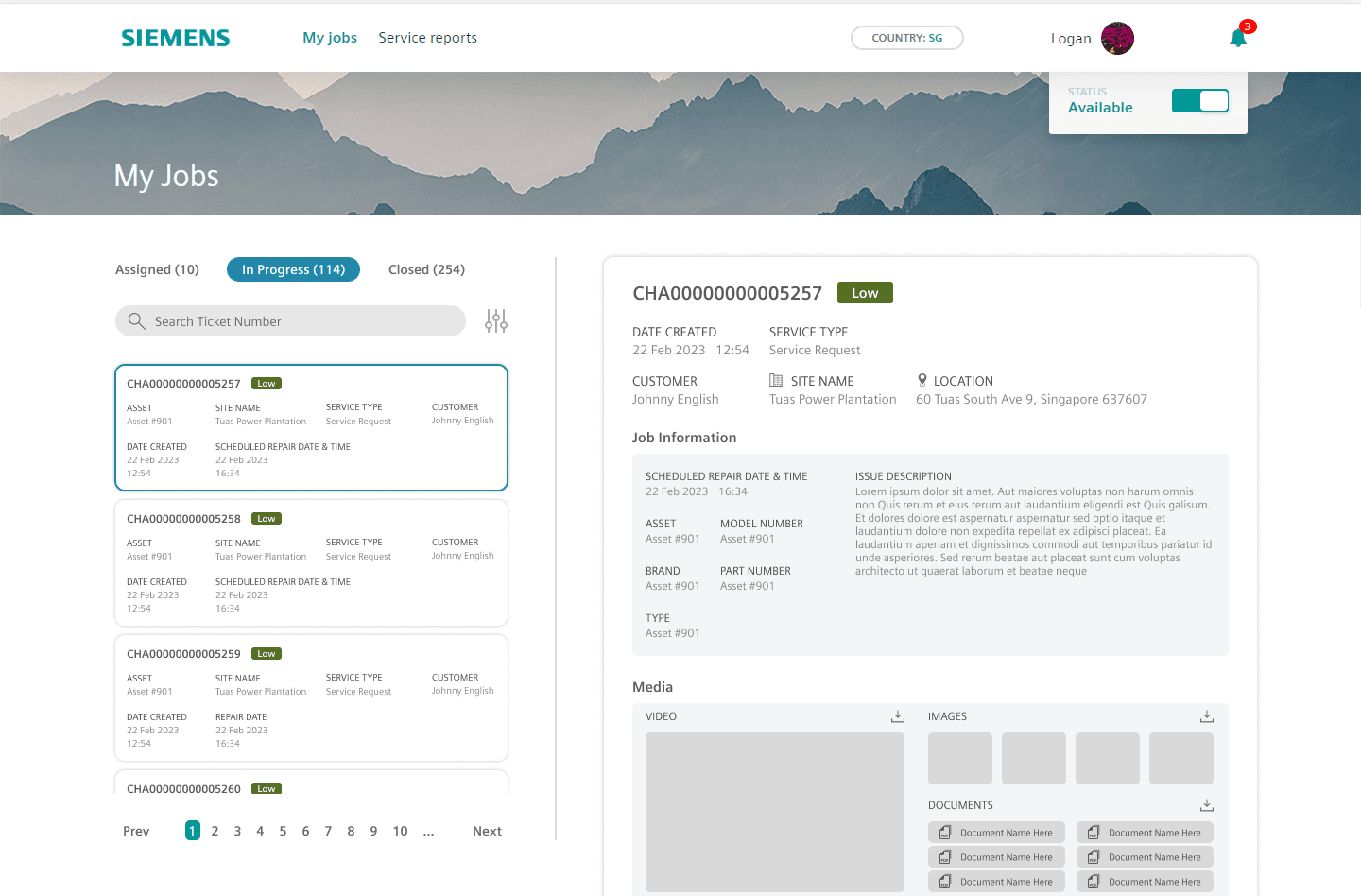The image size is (1361, 896).
Task: Jump to page 10
Action: point(400,831)
